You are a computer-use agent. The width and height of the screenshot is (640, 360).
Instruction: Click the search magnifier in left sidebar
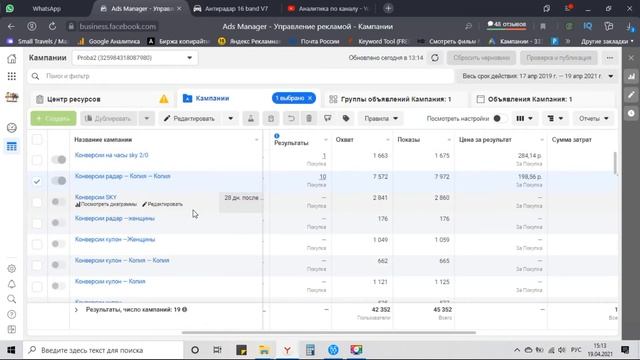pyautogui.click(x=12, y=299)
